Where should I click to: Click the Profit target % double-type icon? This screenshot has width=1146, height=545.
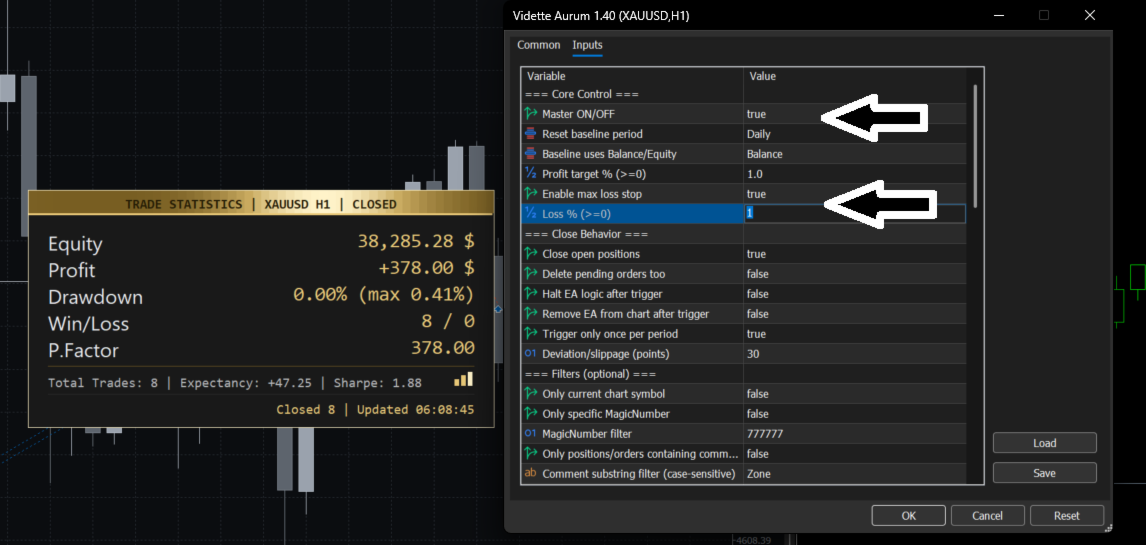pos(531,174)
